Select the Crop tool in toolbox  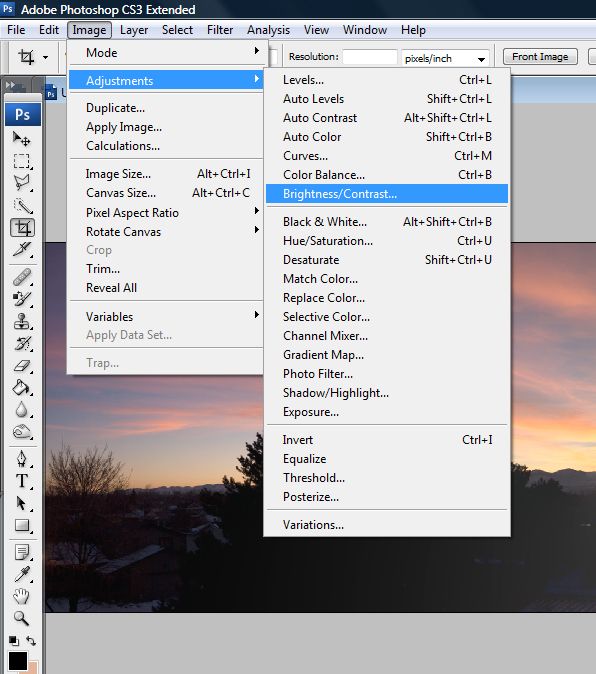click(x=22, y=228)
